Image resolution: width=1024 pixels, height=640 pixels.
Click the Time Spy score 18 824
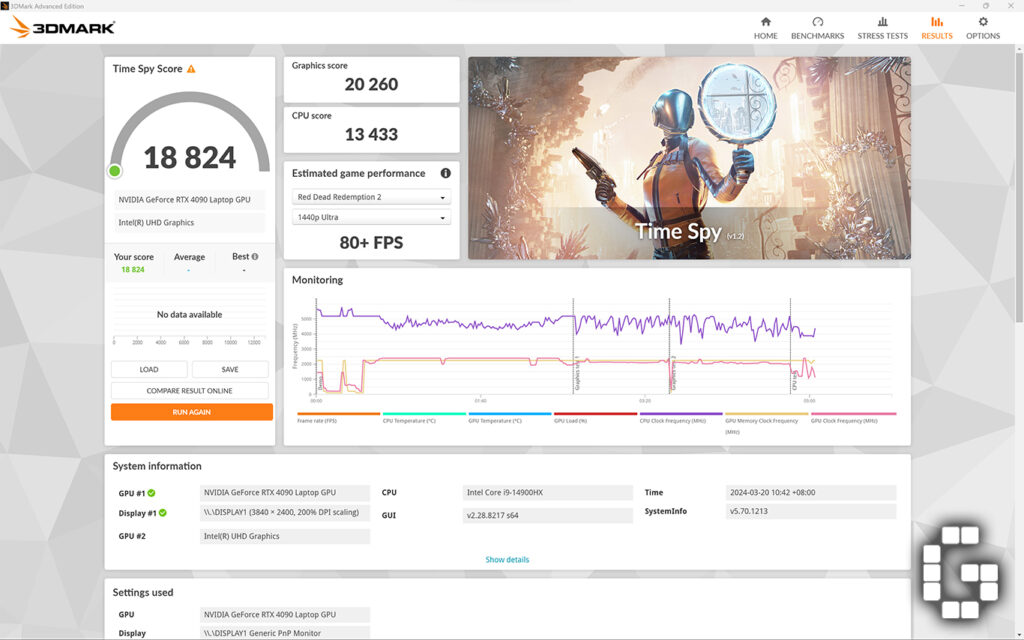189,157
